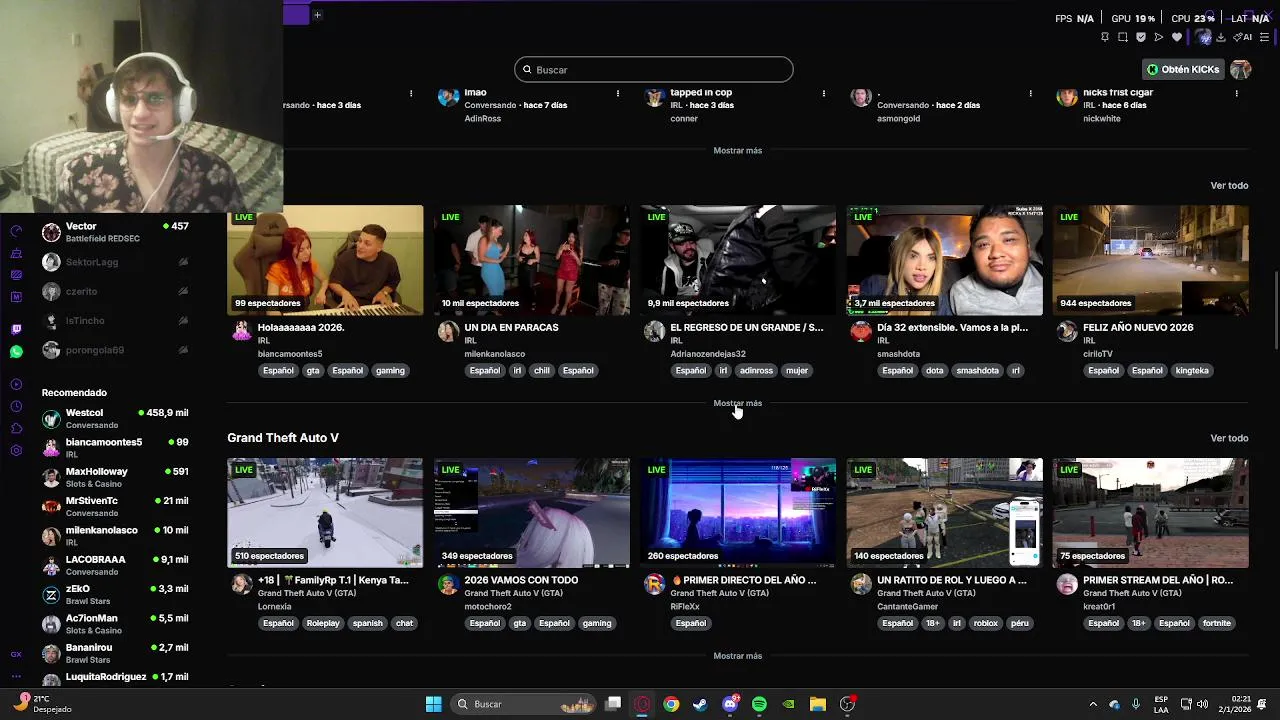Screen dimensions: 1280x720
Task: Open '2026 VAMOS CON TODO' stream thumbnail
Action: 531,513
